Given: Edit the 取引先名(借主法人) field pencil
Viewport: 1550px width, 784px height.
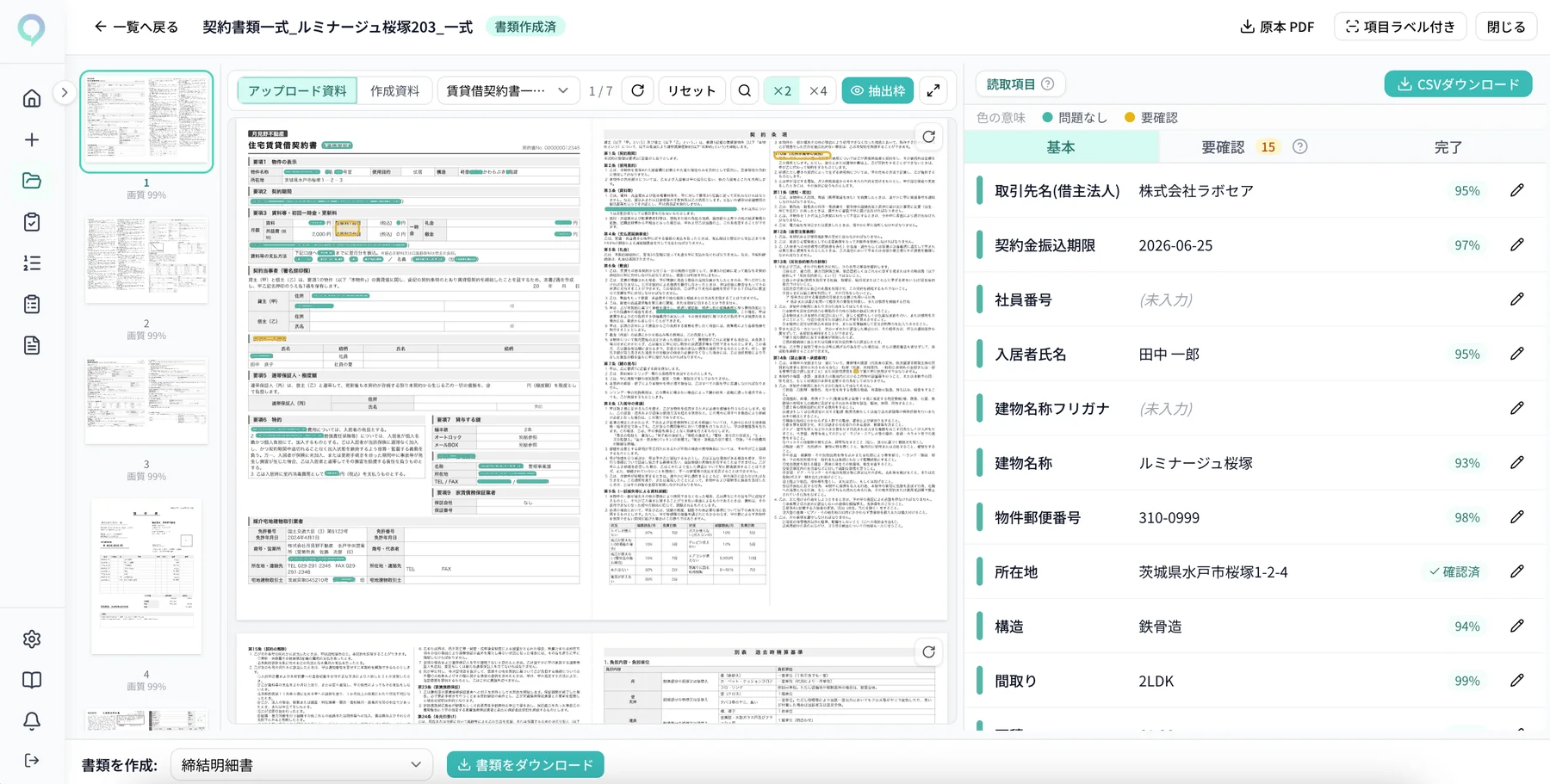Looking at the screenshot, I should 1517,190.
